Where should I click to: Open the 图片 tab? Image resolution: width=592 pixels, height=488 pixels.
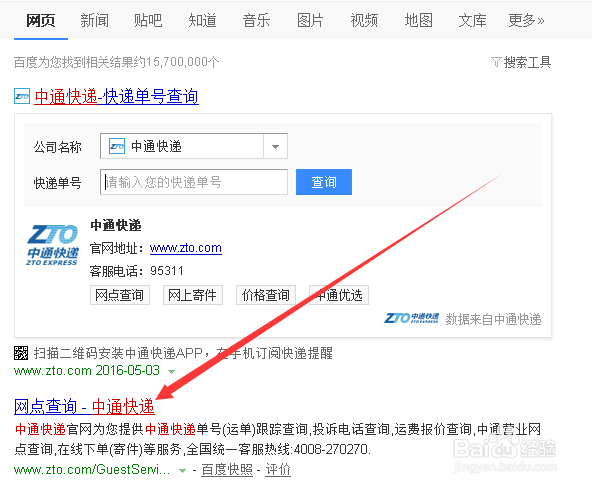click(x=310, y=20)
